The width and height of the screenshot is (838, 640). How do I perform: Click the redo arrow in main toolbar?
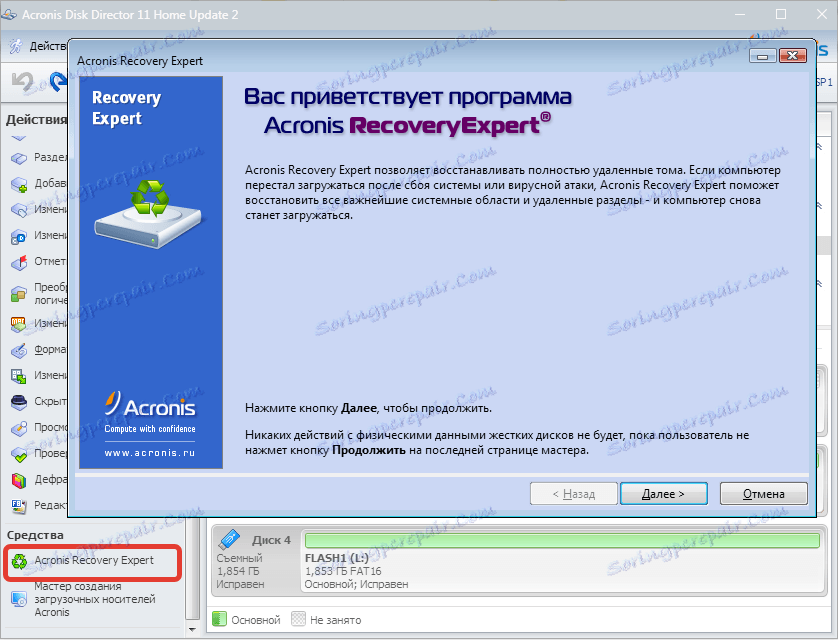59,82
